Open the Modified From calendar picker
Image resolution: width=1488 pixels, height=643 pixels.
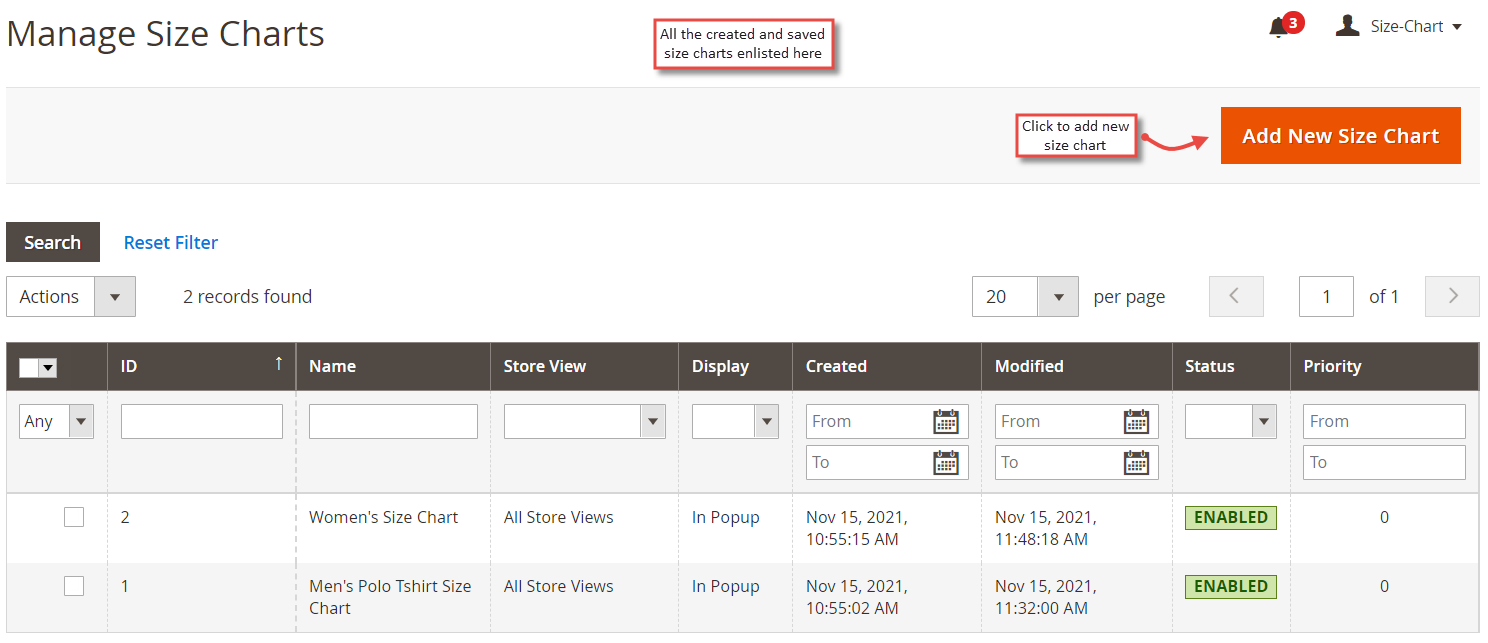click(x=1136, y=421)
